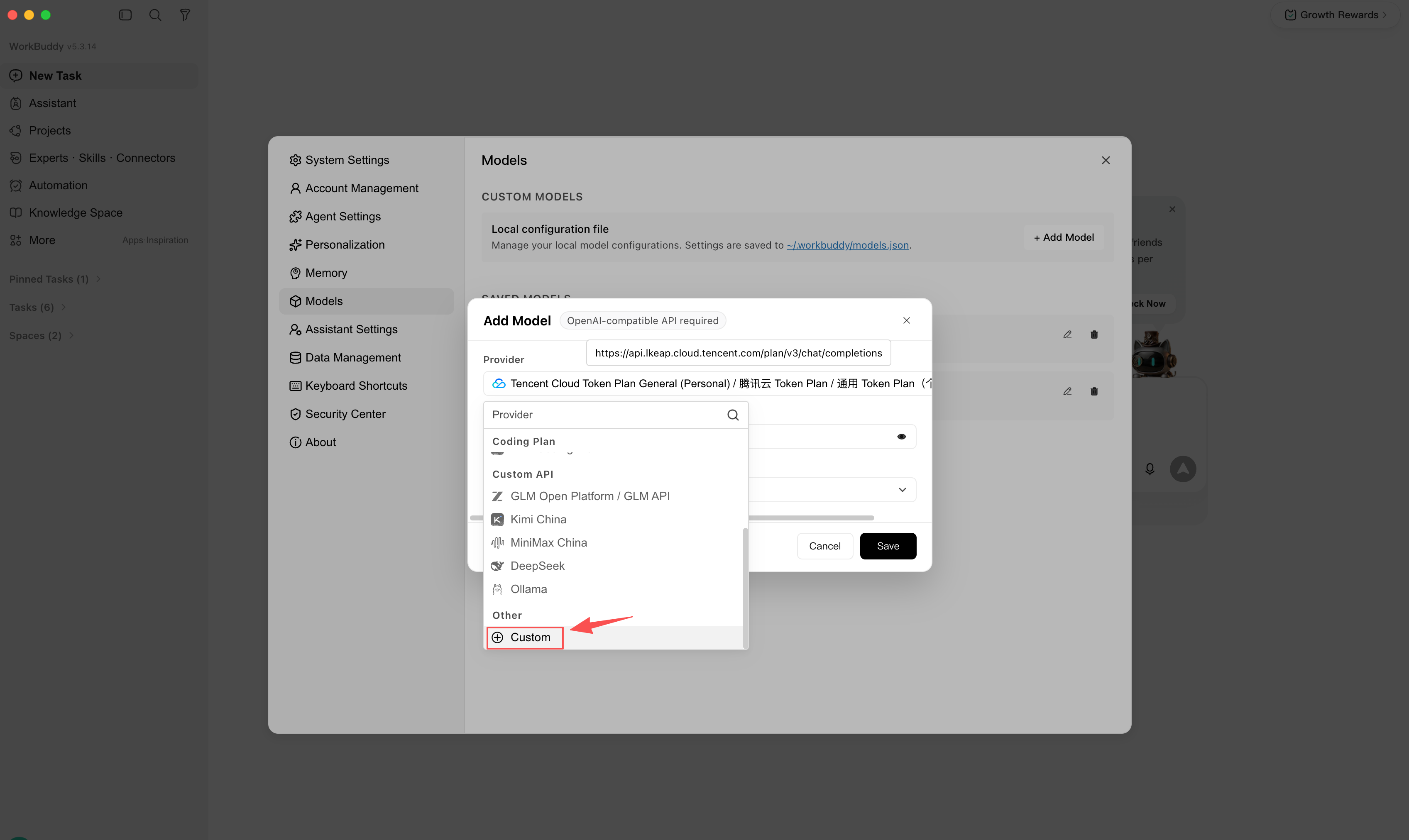Expand the Tasks (6) group

(37, 308)
